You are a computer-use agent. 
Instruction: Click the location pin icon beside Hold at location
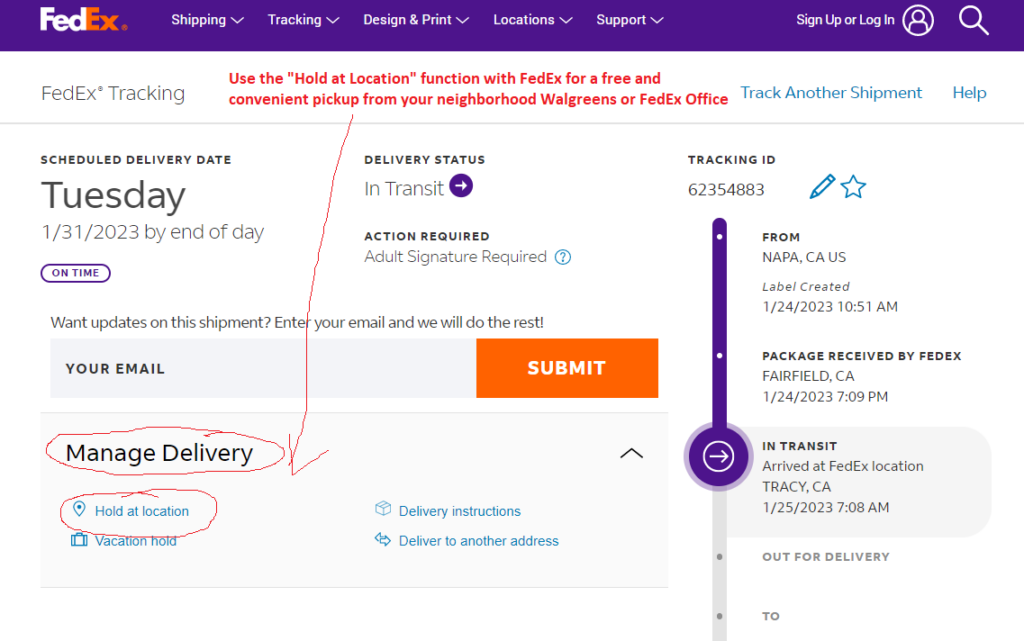click(79, 510)
